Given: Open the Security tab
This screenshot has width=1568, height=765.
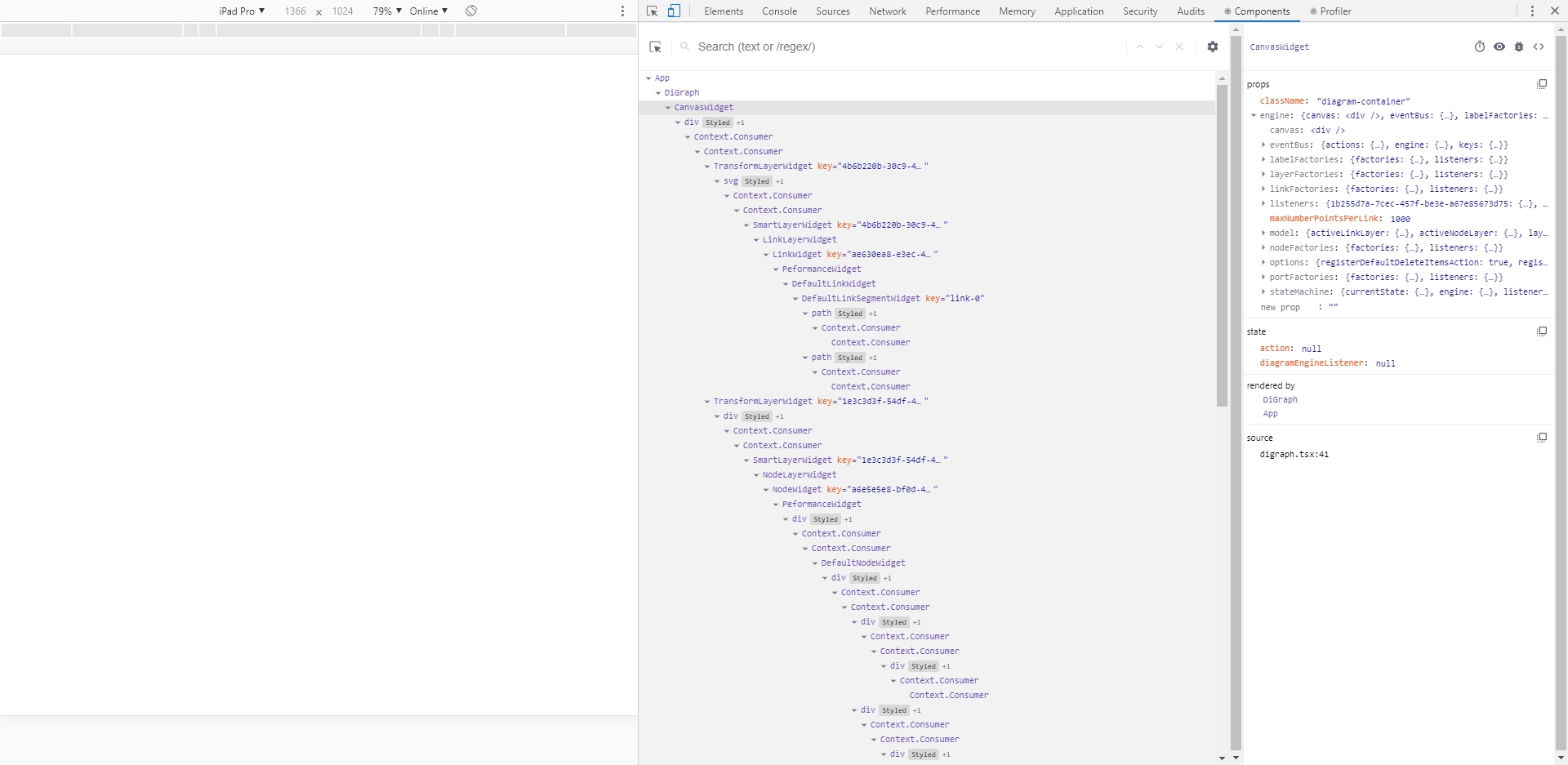Looking at the screenshot, I should click(1140, 11).
